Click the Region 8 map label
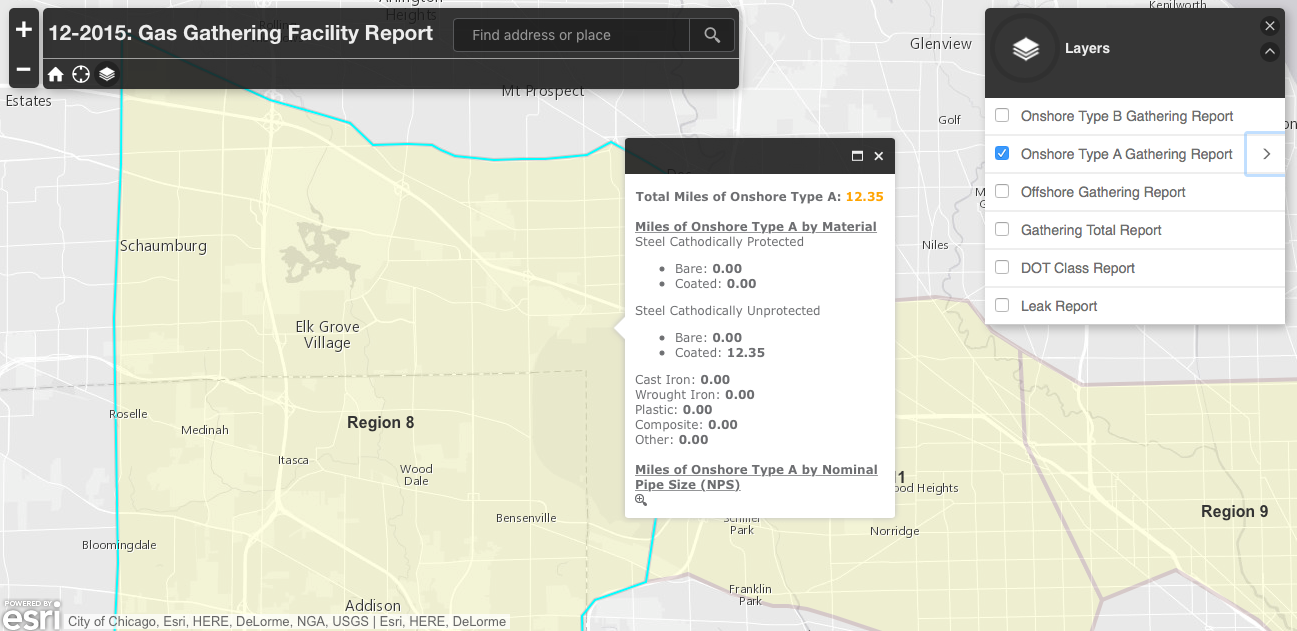Screen dimensions: 1297x631 (x=380, y=423)
